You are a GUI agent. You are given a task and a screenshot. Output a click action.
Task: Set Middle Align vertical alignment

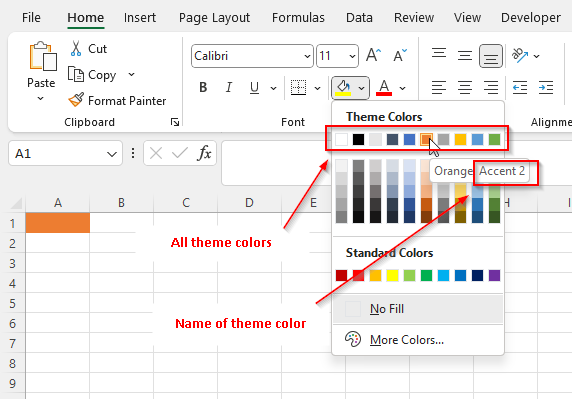(x=465, y=56)
